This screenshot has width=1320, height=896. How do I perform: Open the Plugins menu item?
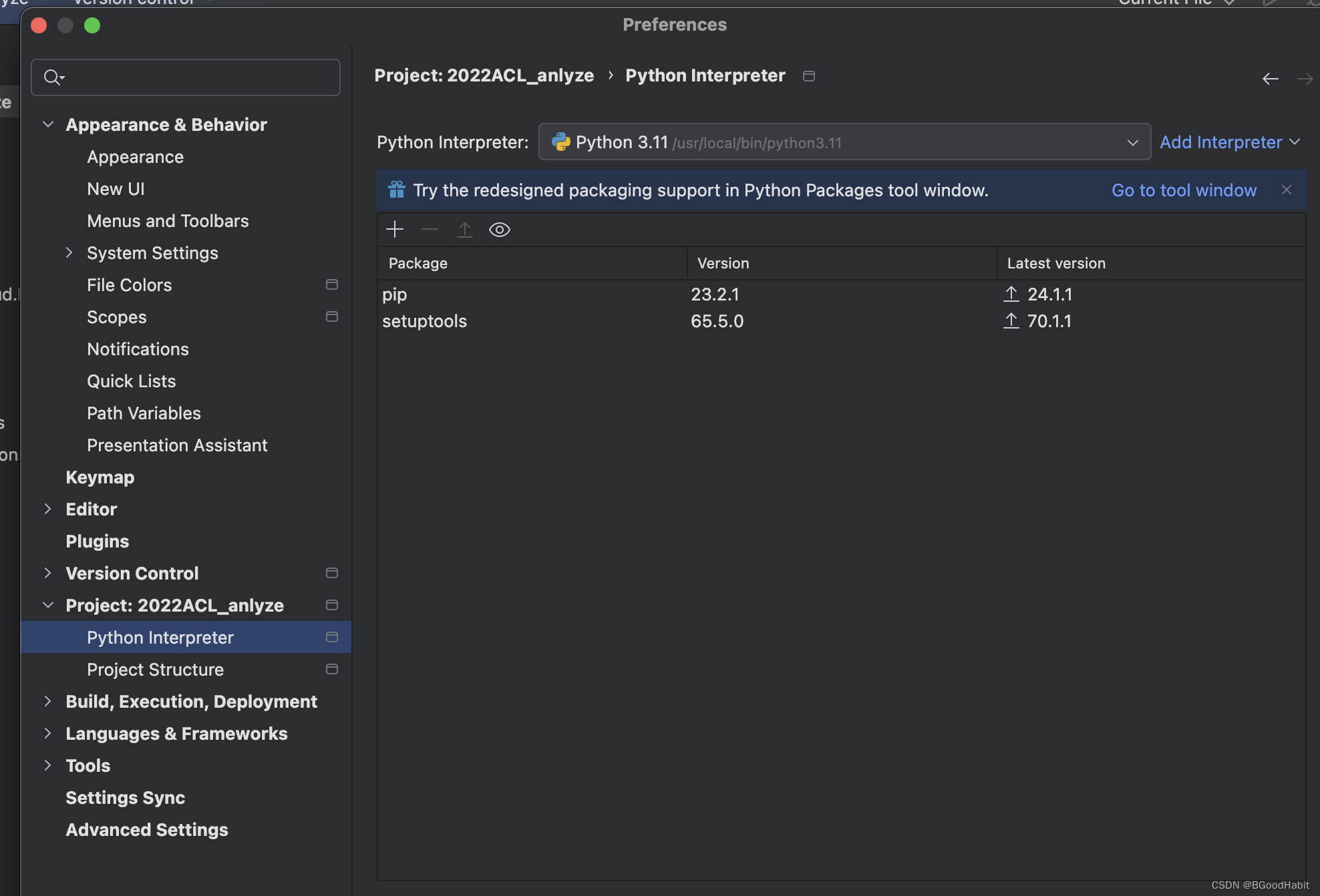tap(97, 540)
